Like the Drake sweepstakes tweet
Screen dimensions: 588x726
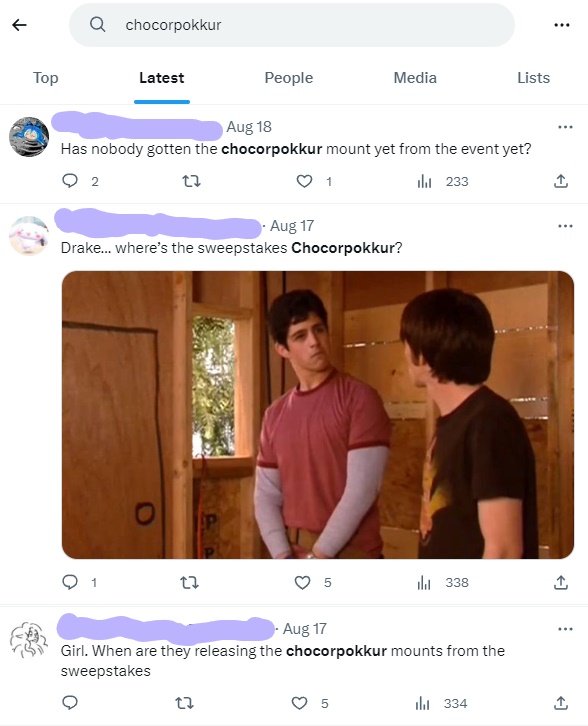point(302,582)
